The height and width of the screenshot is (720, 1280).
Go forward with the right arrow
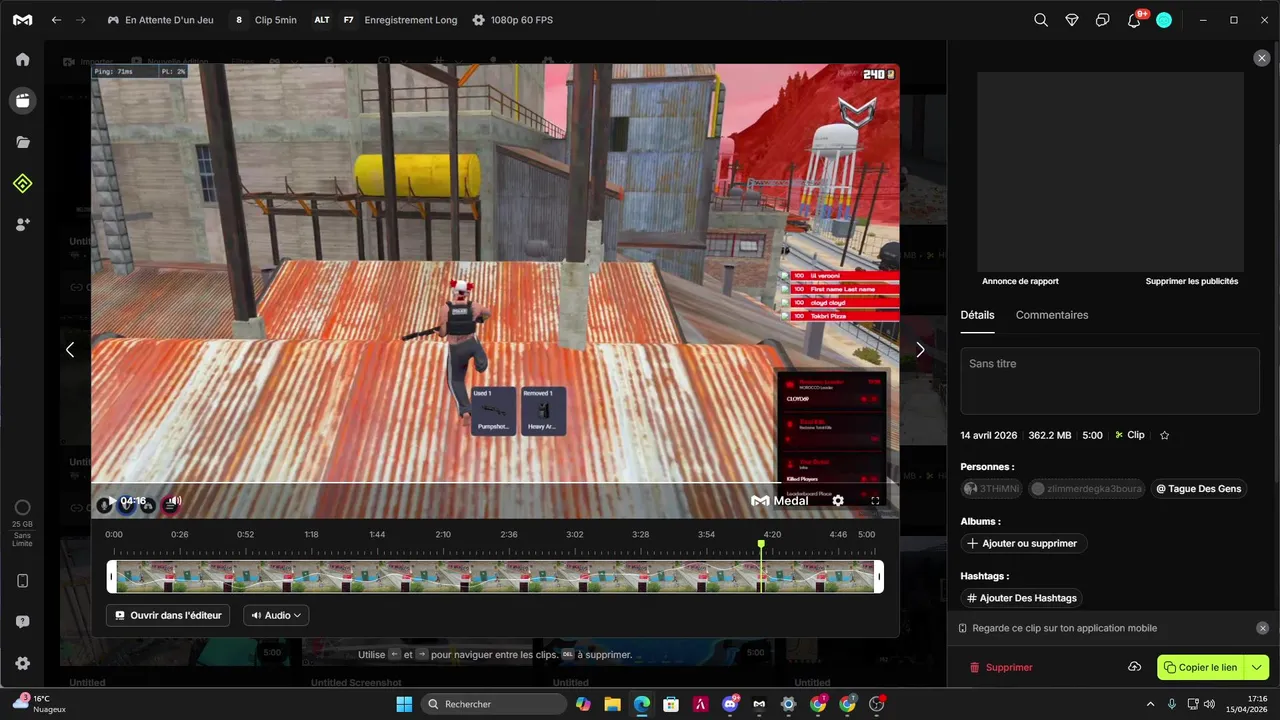81,20
